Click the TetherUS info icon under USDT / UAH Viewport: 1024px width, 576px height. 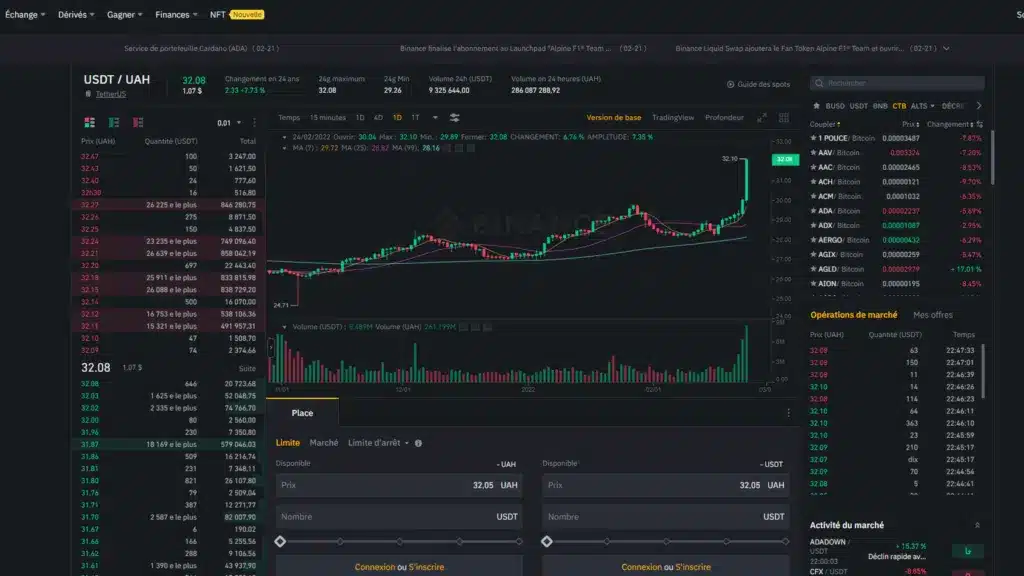(x=88, y=94)
